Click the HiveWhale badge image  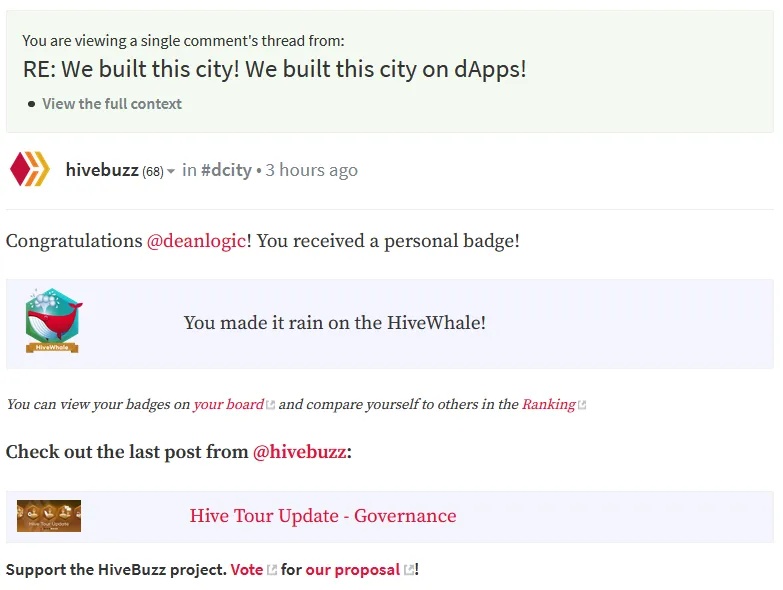pos(53,320)
